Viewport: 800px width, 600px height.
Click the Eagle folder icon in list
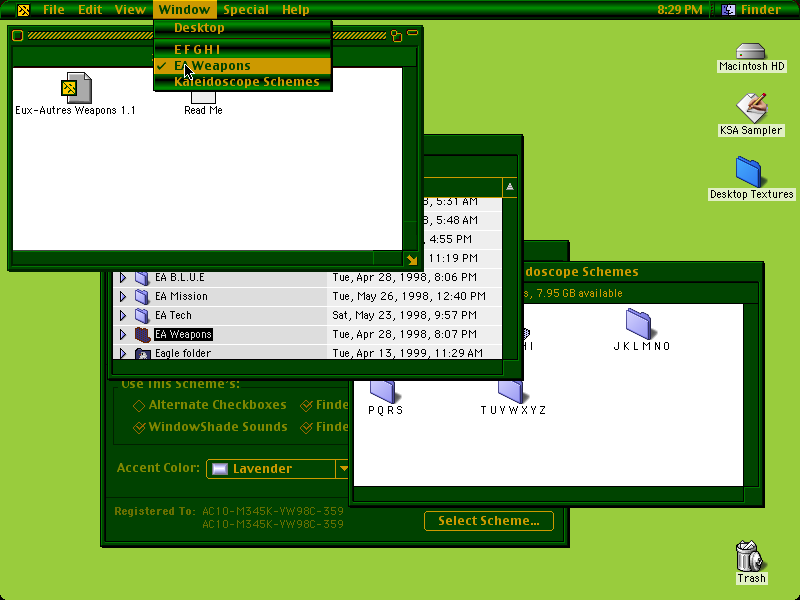[x=142, y=353]
